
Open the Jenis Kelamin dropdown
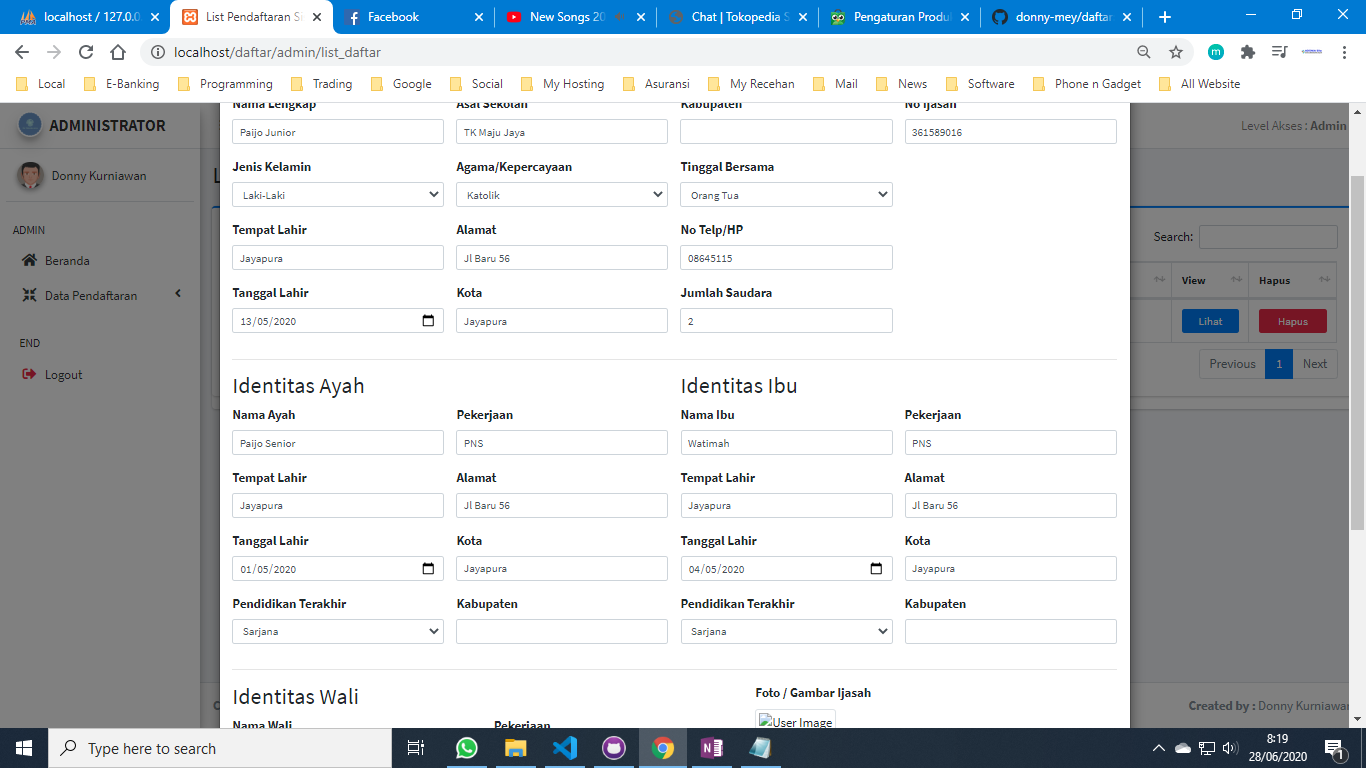tap(338, 195)
